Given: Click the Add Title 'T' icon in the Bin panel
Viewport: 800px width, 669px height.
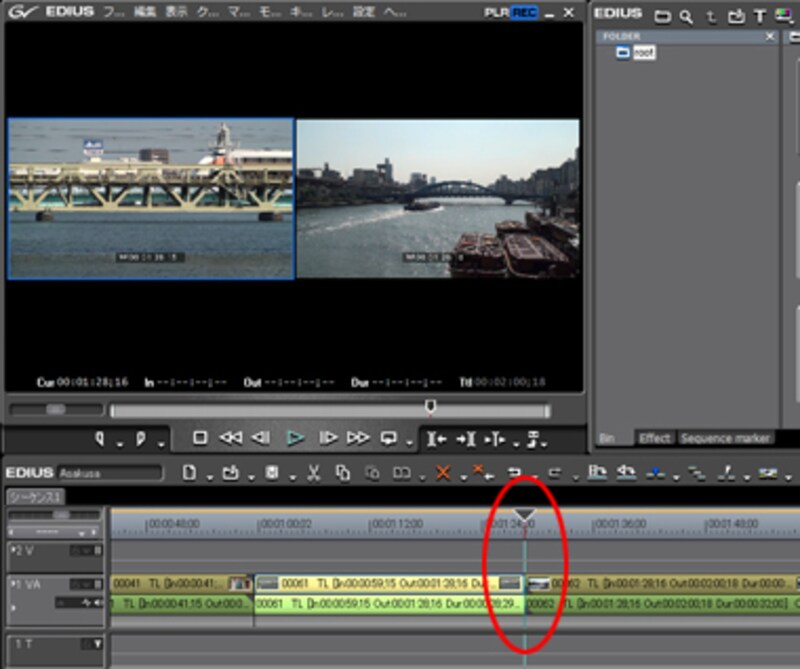Looking at the screenshot, I should click(759, 15).
